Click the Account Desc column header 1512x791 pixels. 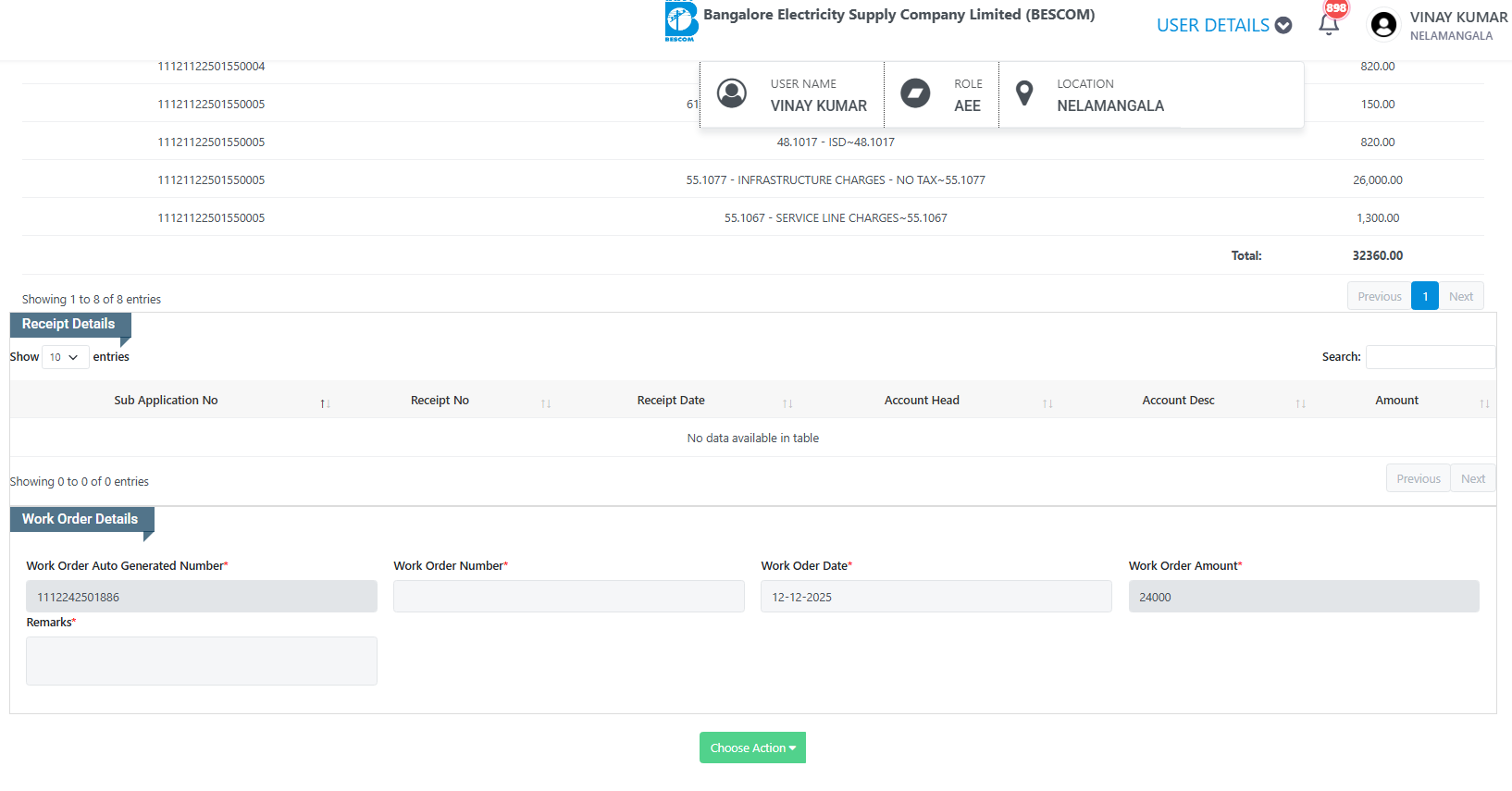pos(1178,401)
